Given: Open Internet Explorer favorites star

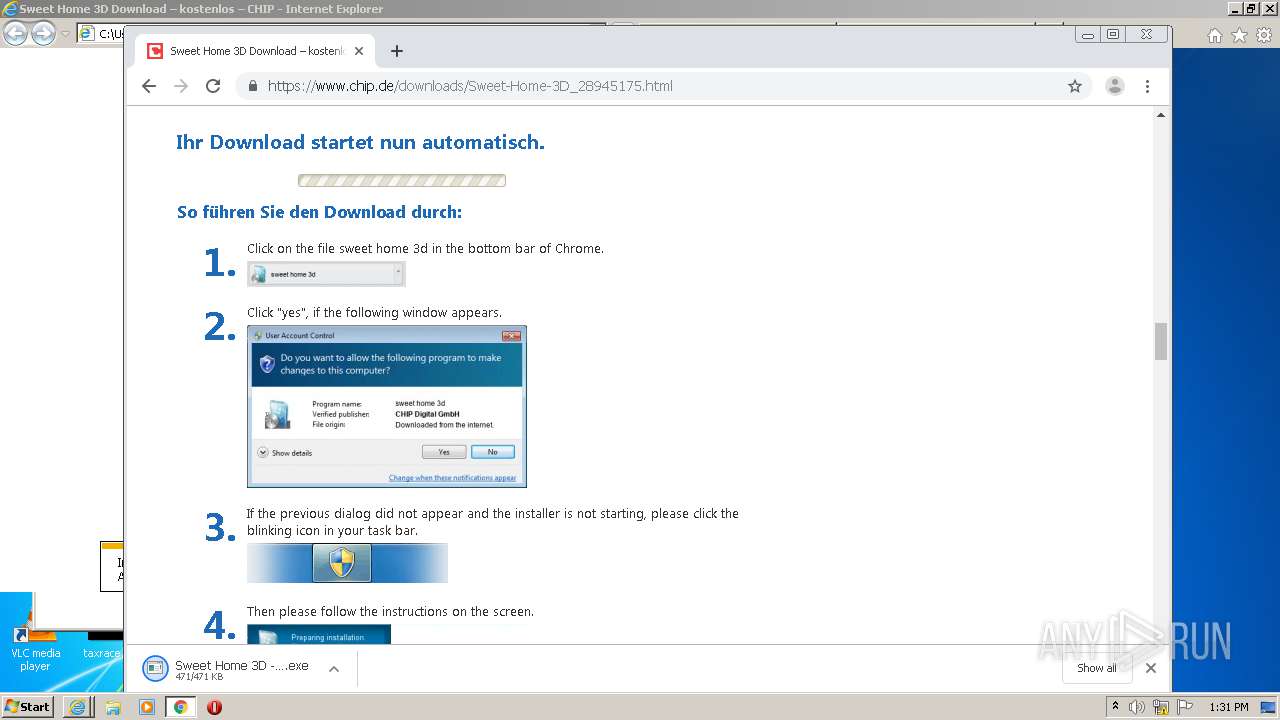Looking at the screenshot, I should point(1239,35).
